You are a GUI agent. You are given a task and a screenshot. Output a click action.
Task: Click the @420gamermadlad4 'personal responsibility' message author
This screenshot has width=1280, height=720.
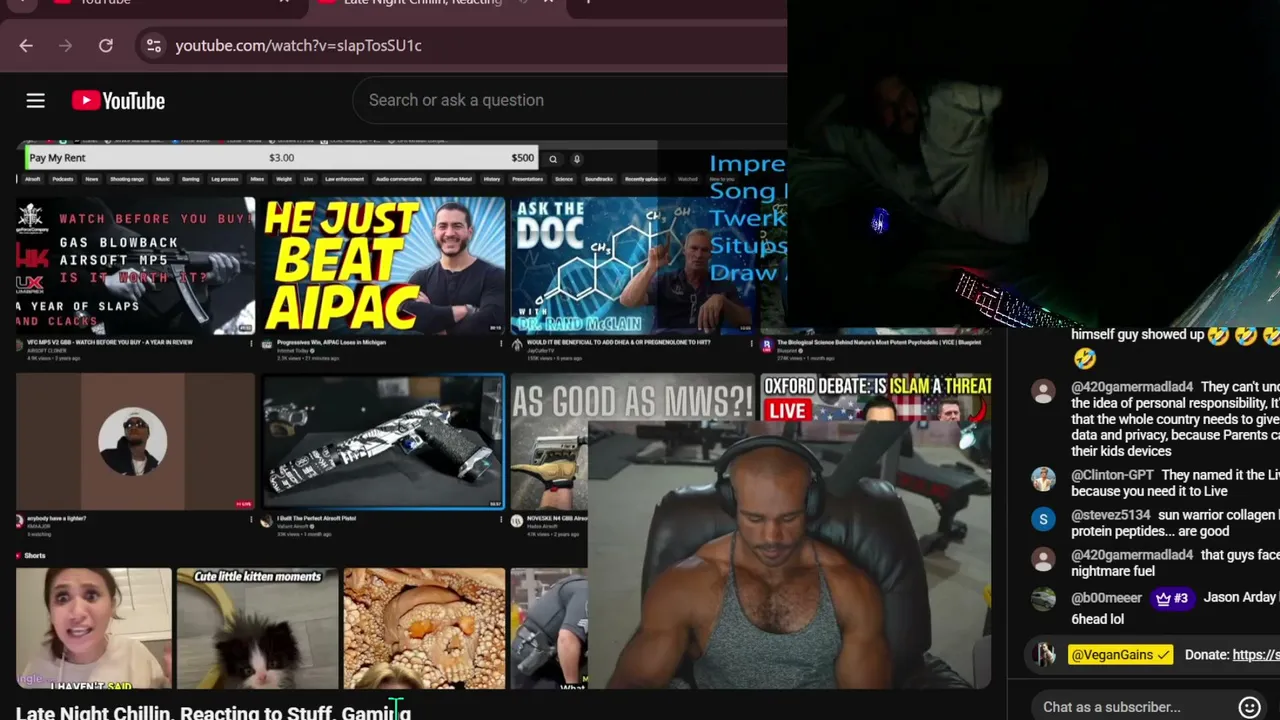coord(1132,387)
